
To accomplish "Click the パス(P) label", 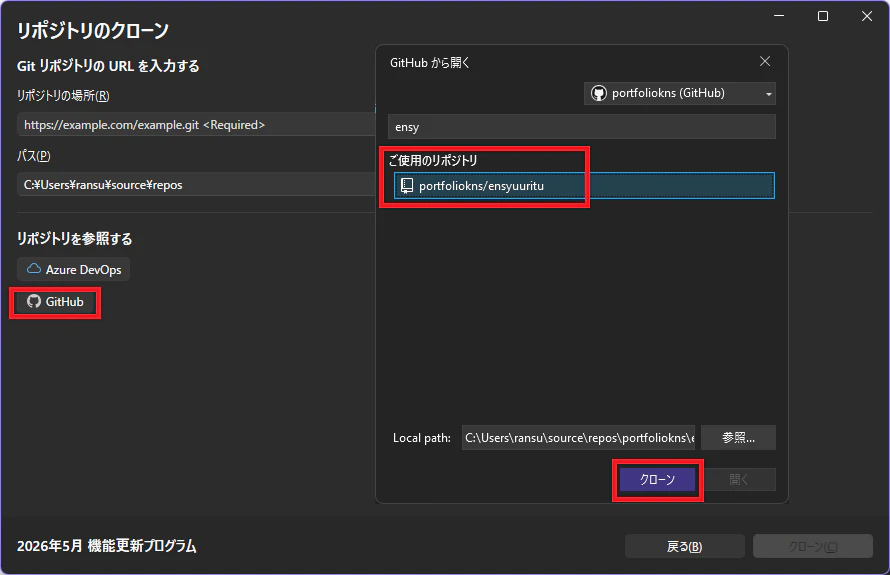I will coord(33,156).
